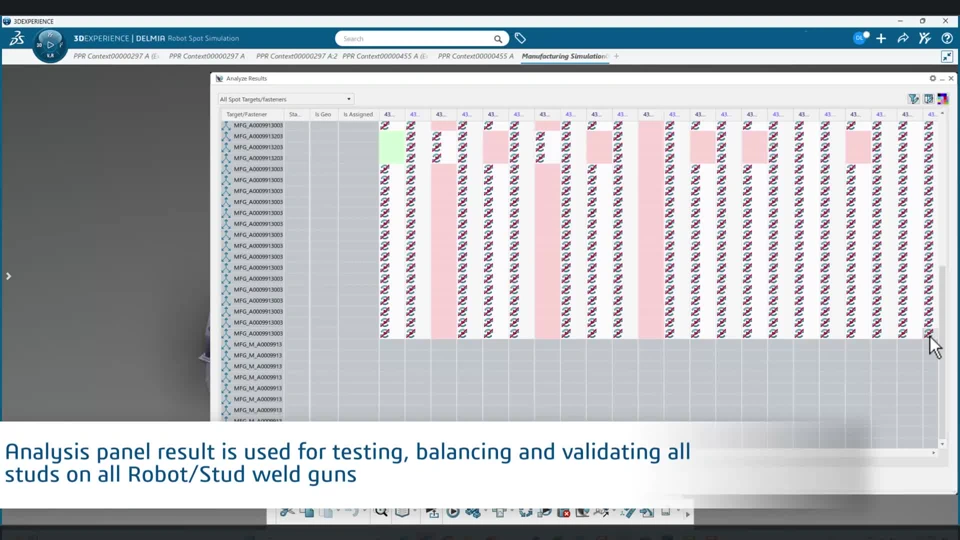Click the filter icon in Analyze Results
The width and height of the screenshot is (960, 540).
click(913, 99)
